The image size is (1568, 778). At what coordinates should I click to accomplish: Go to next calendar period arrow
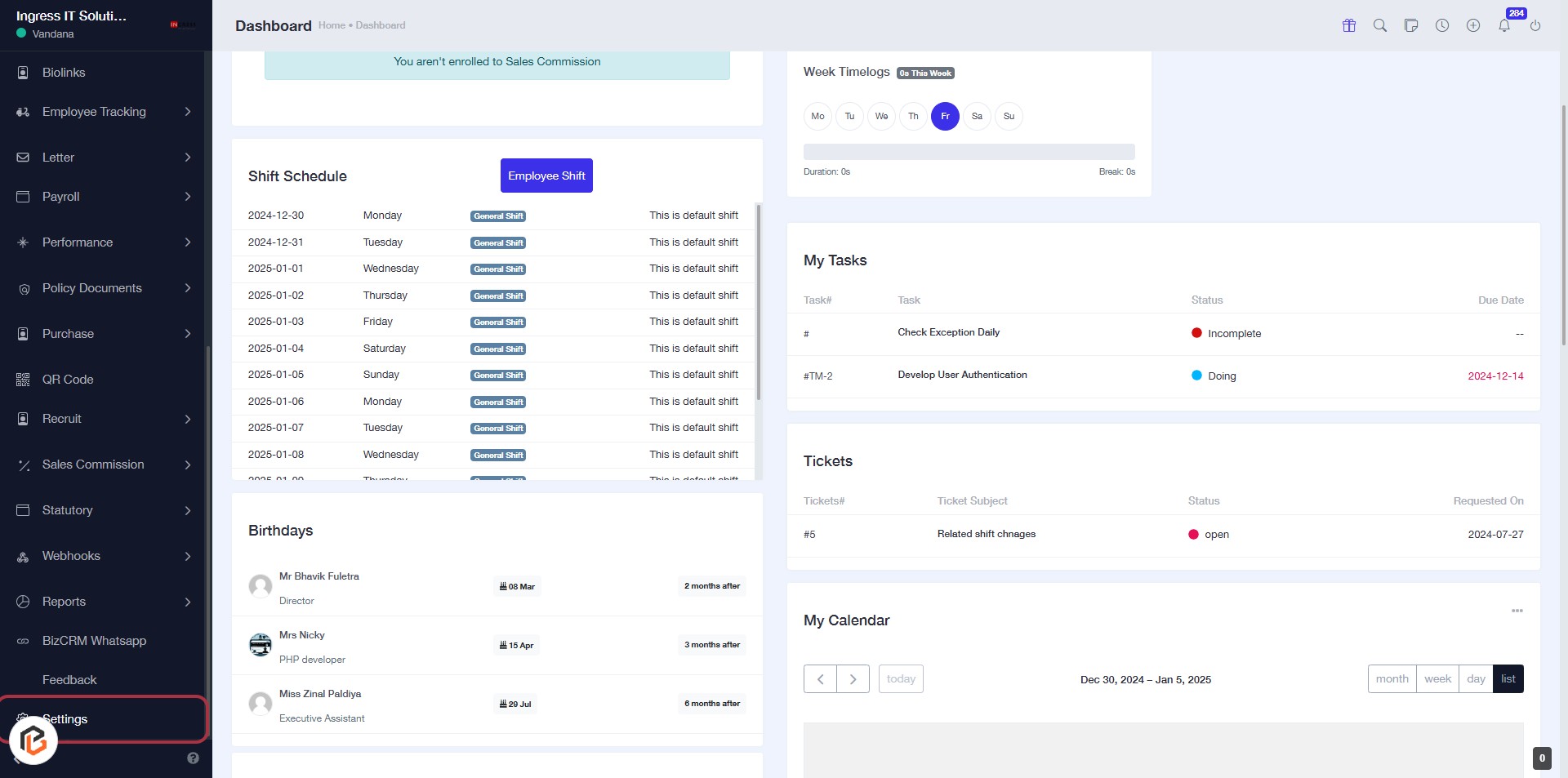853,679
